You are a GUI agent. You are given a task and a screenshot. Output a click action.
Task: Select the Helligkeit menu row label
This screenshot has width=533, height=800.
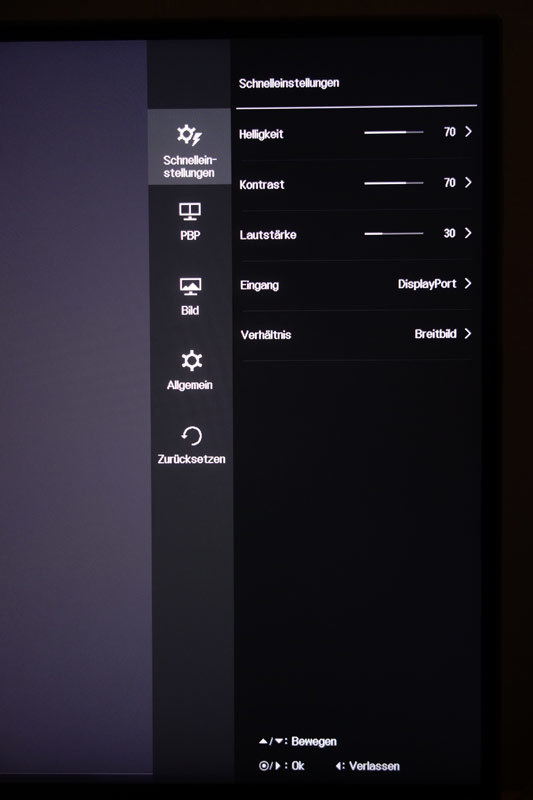261,134
